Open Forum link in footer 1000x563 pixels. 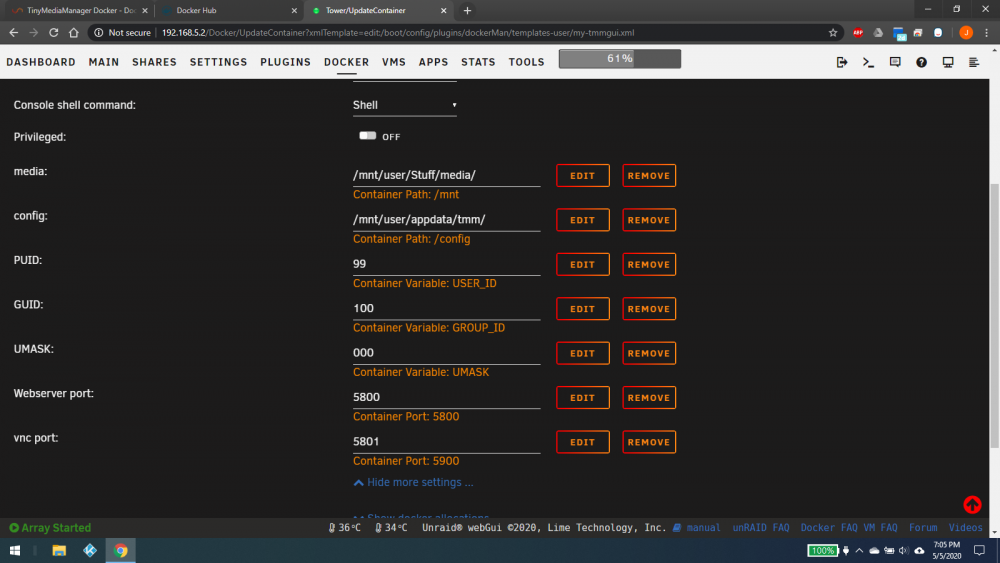pyautogui.click(x=923, y=527)
